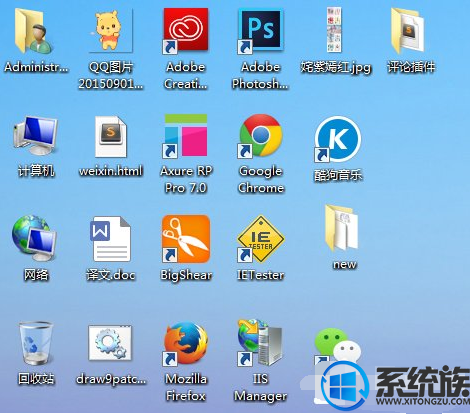The height and width of the screenshot is (414, 470).
Task: Click the 'weixin.html' file name label
Action: (x=111, y=171)
